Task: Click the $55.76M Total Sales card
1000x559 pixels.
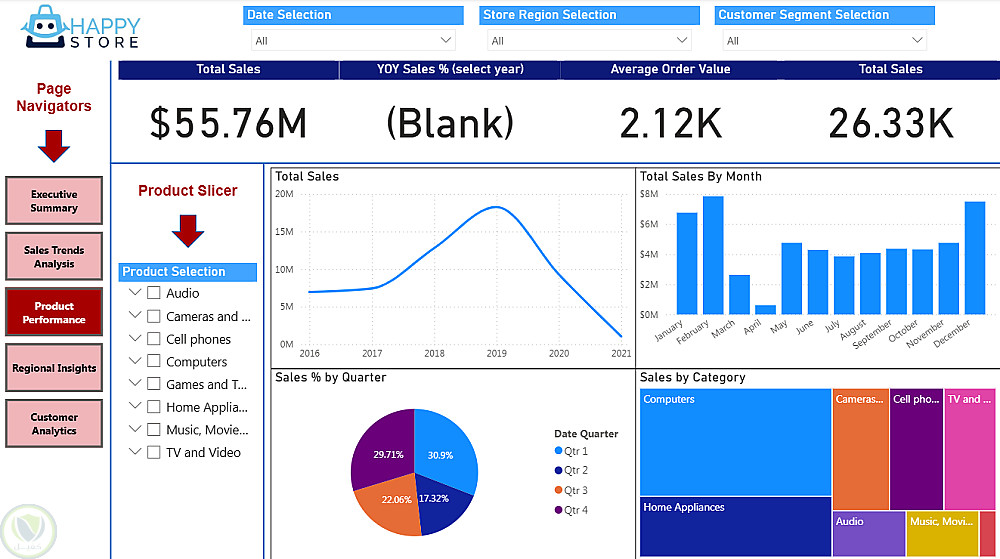Action: click(x=228, y=123)
